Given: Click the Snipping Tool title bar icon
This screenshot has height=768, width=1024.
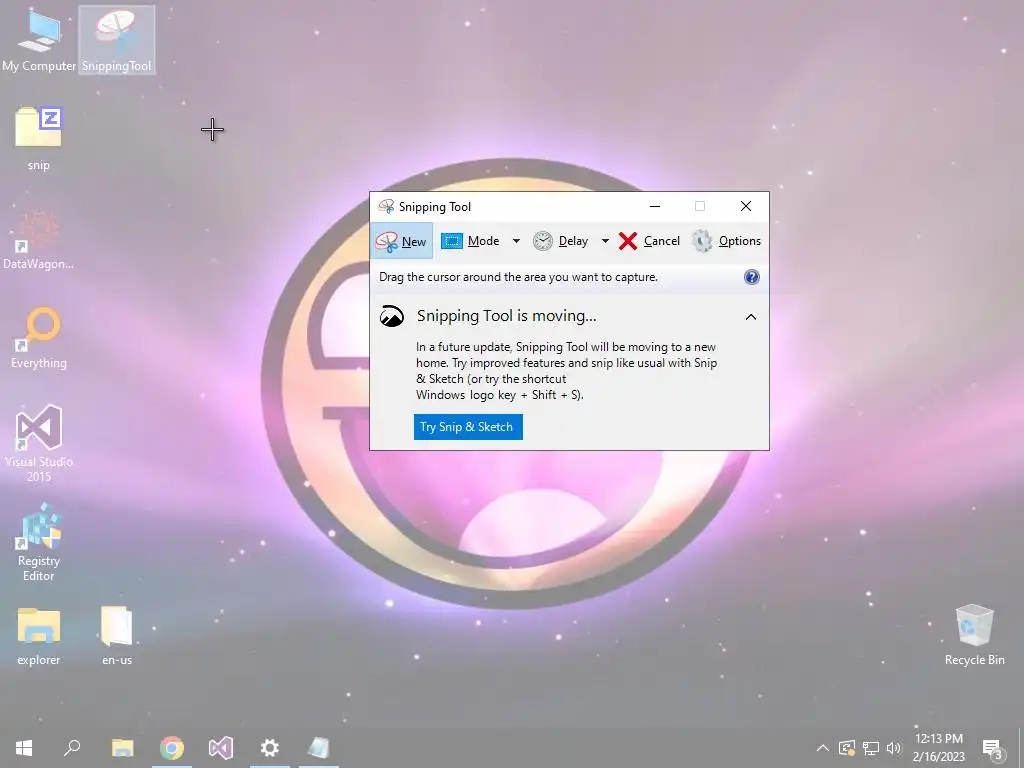Looking at the screenshot, I should [386, 206].
